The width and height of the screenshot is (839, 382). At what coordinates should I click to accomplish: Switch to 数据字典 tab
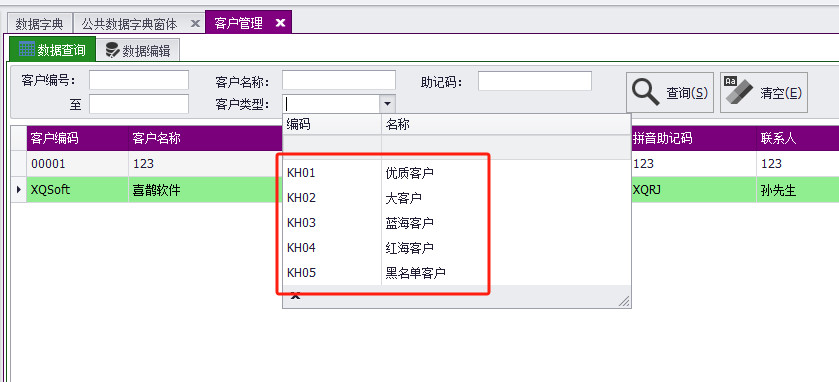tap(39, 24)
